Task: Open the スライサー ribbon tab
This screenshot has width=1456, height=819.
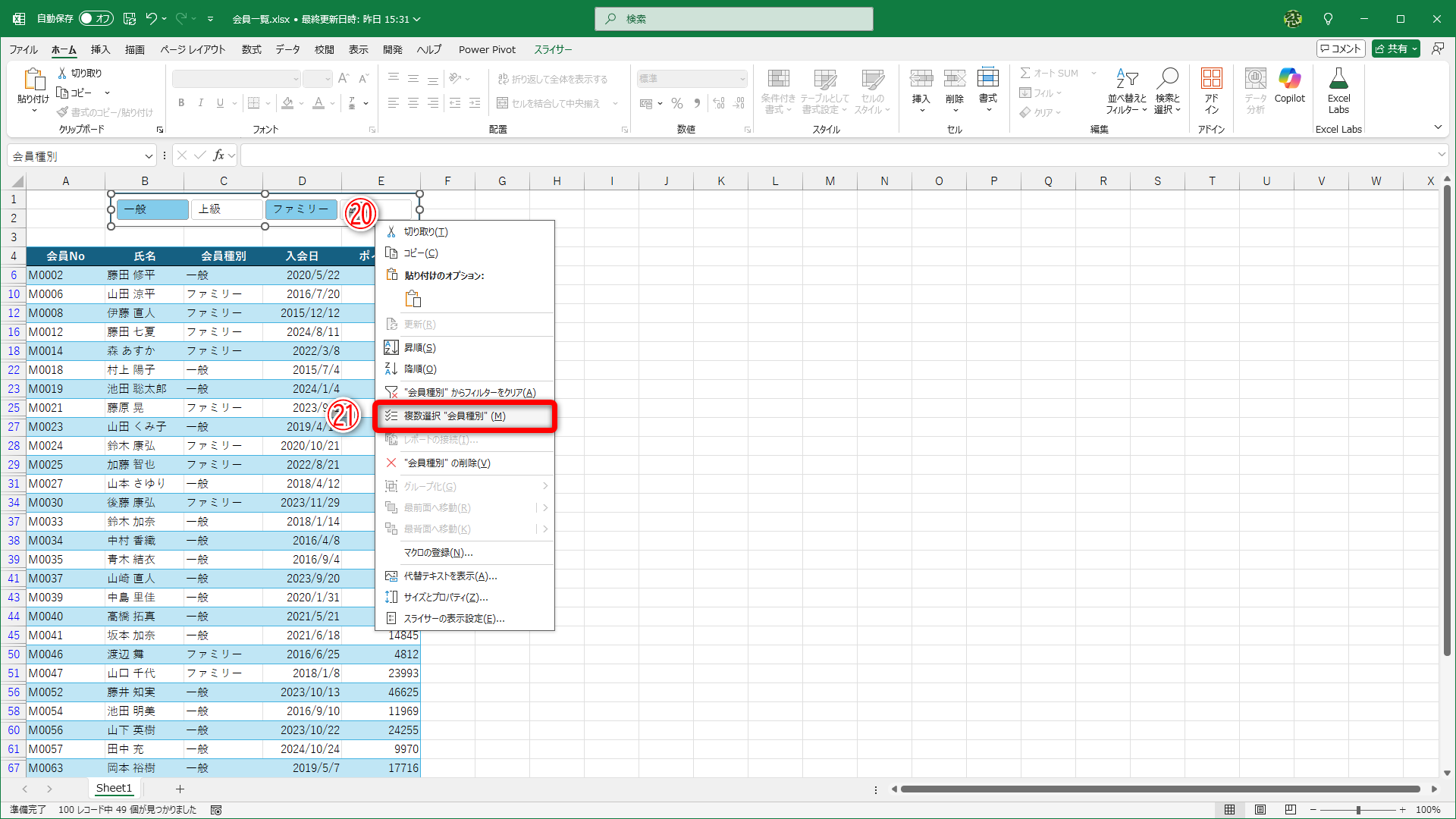Action: click(553, 49)
